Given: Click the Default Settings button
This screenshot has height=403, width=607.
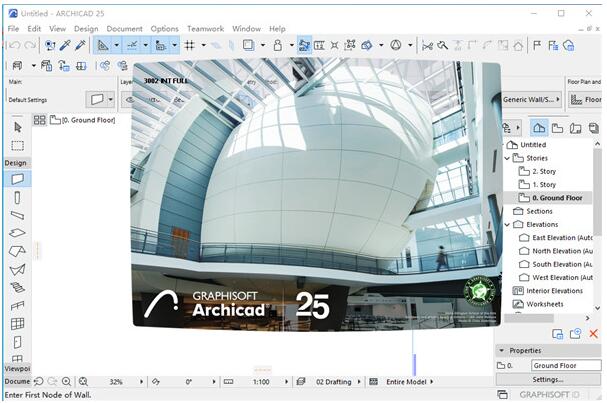Looking at the screenshot, I should [27, 100].
